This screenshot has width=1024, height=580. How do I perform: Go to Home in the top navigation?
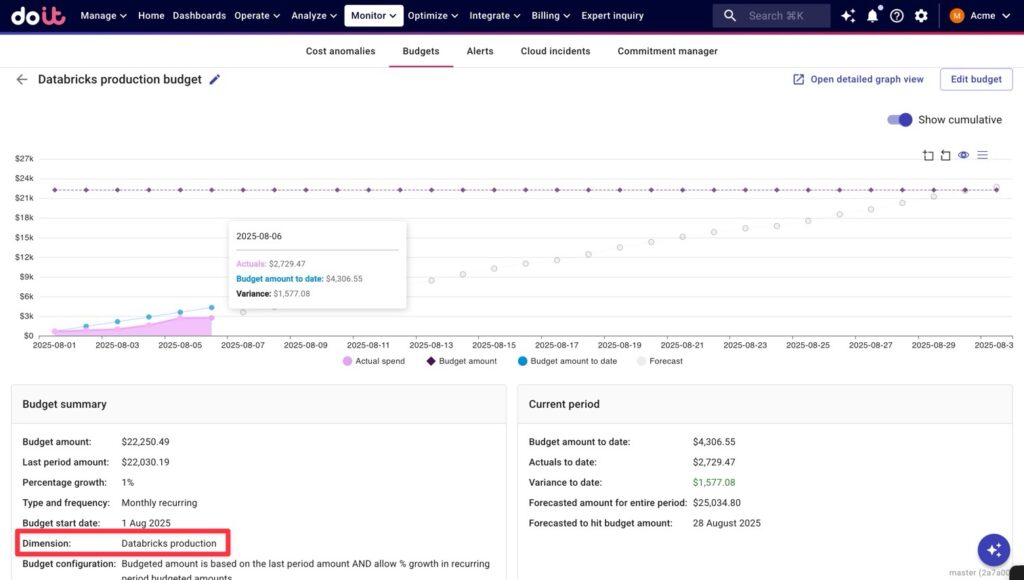coord(151,16)
